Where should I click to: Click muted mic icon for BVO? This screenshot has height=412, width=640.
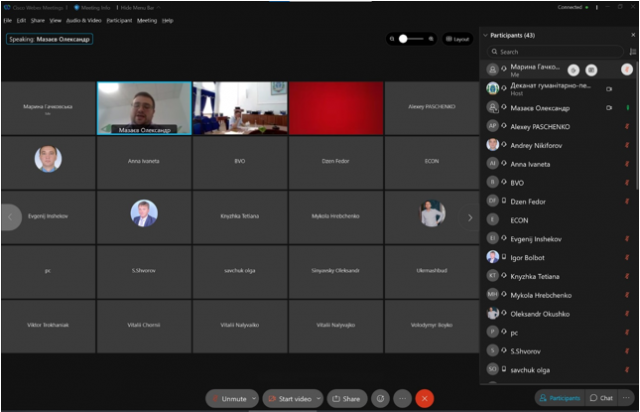(x=627, y=183)
